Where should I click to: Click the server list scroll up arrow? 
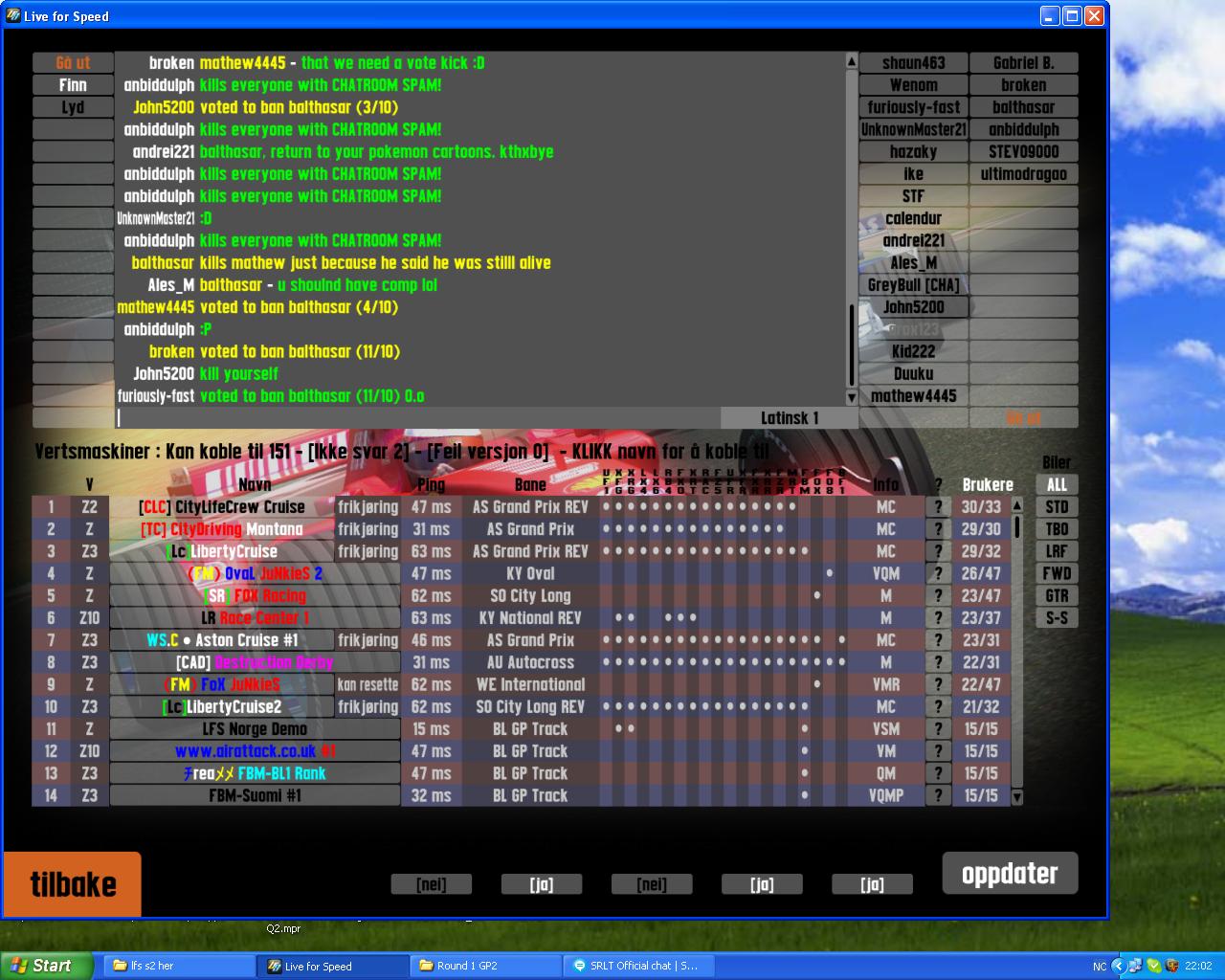[1017, 505]
